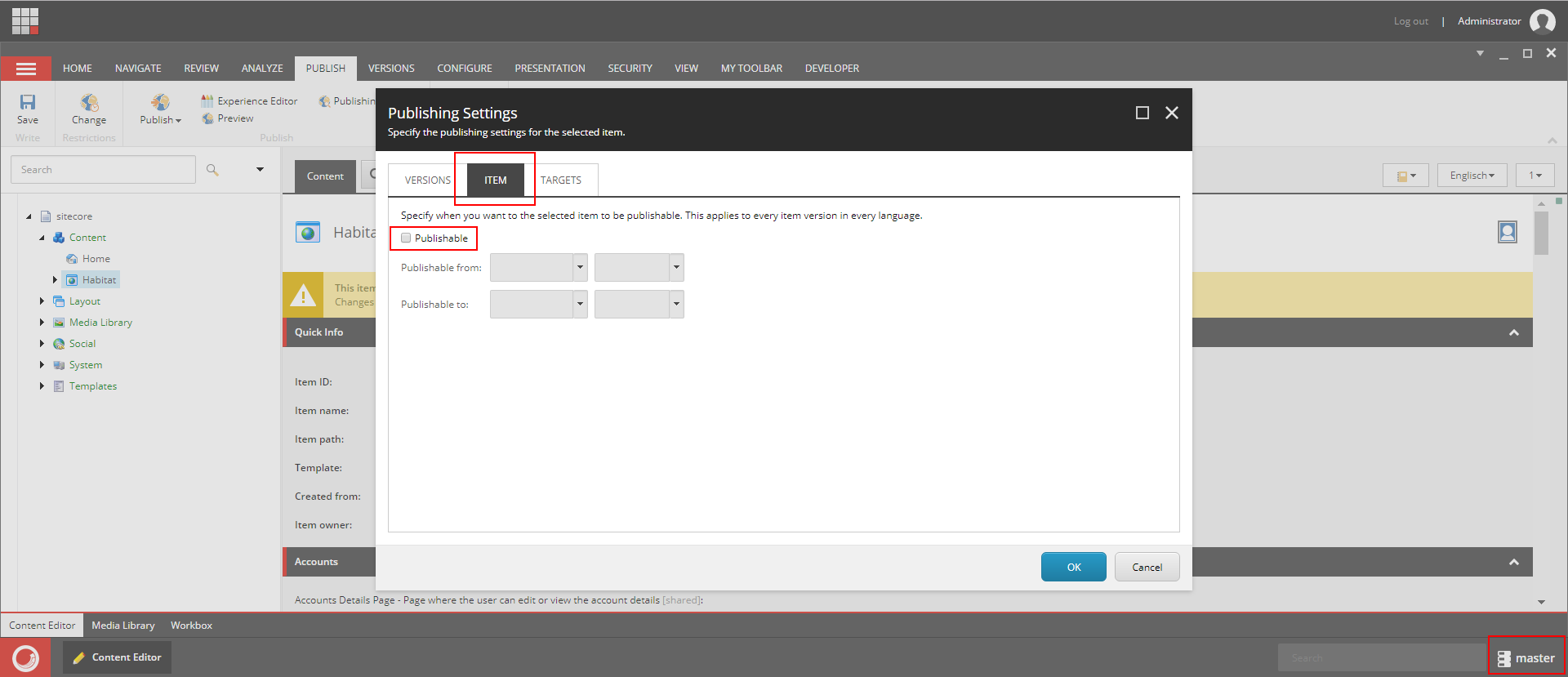Click the red hamburger menu button
Image resolution: width=1568 pixels, height=677 pixels.
point(26,69)
